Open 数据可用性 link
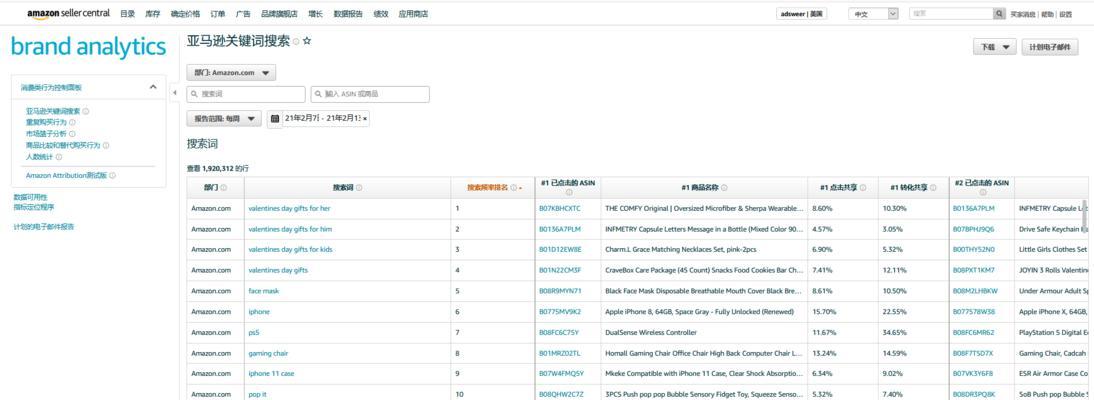The image size is (1094, 400). [31, 198]
